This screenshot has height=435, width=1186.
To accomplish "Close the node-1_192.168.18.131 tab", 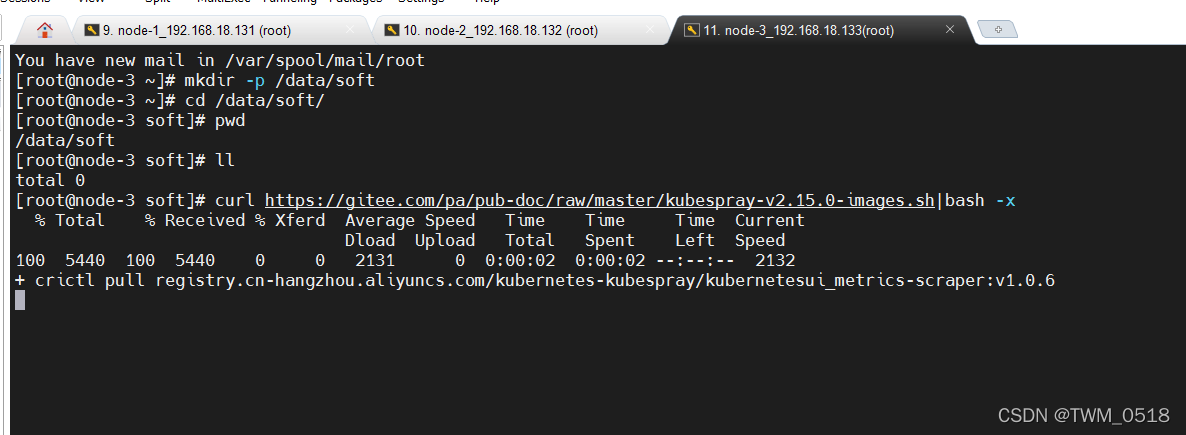I will pos(350,30).
